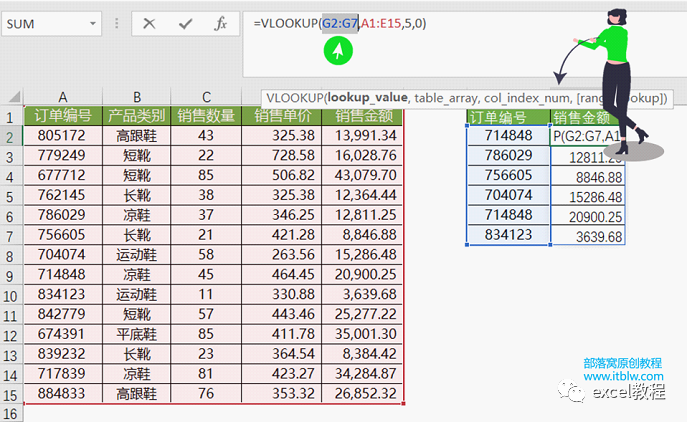Click col_index_num in the function tooltip

pos(528,97)
